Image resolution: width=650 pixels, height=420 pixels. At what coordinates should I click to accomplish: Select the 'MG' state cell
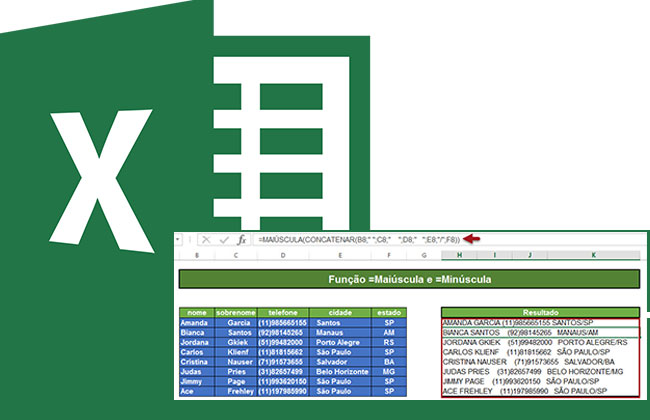tap(389, 372)
